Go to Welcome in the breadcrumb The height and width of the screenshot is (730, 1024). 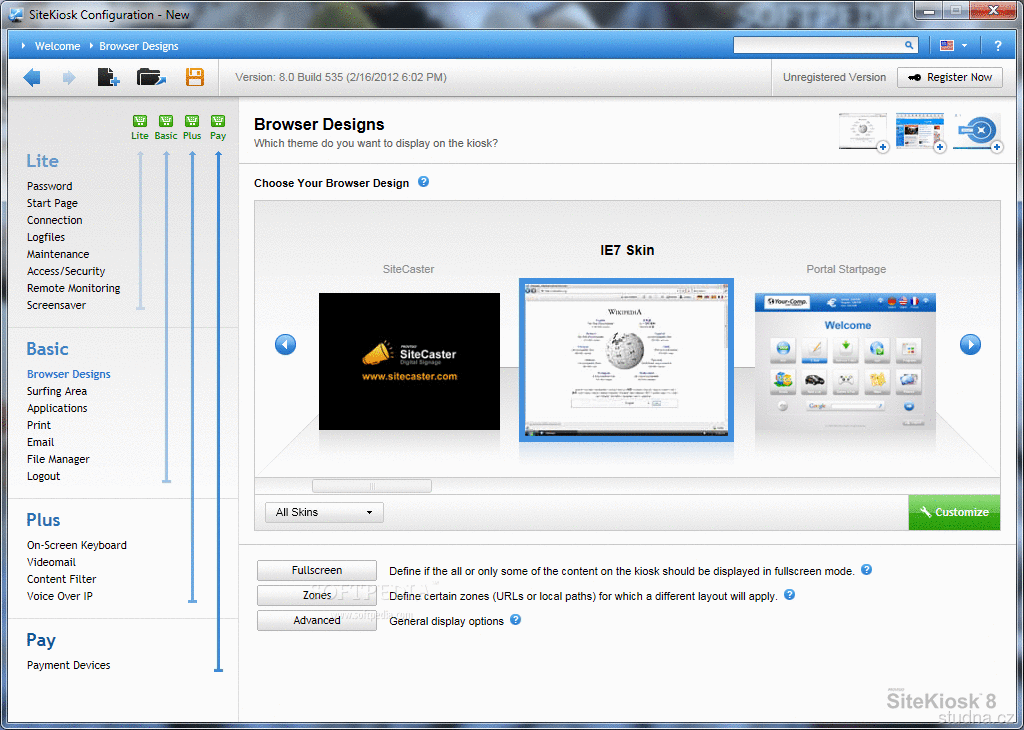57,46
